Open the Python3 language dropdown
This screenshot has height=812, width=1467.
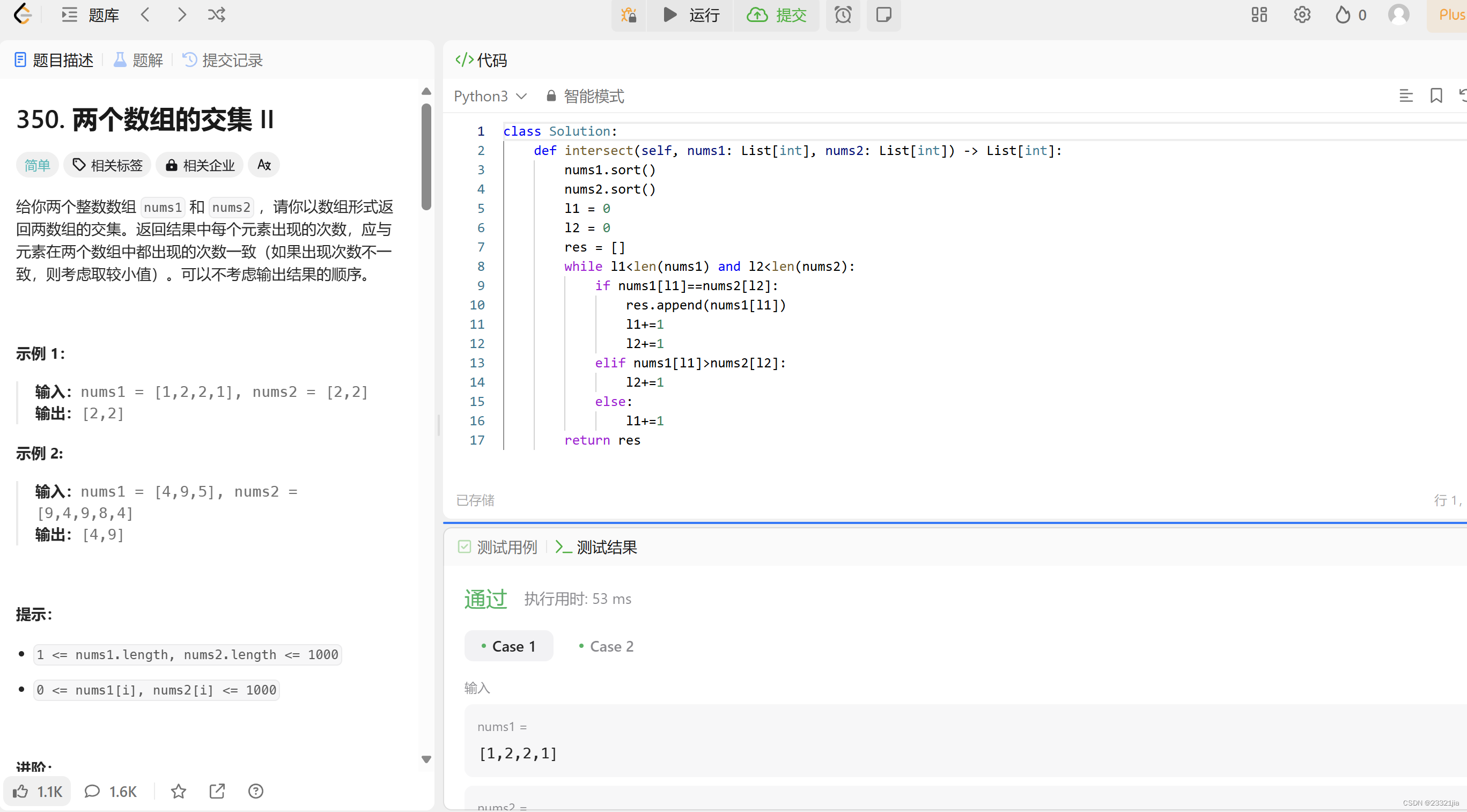click(x=490, y=96)
